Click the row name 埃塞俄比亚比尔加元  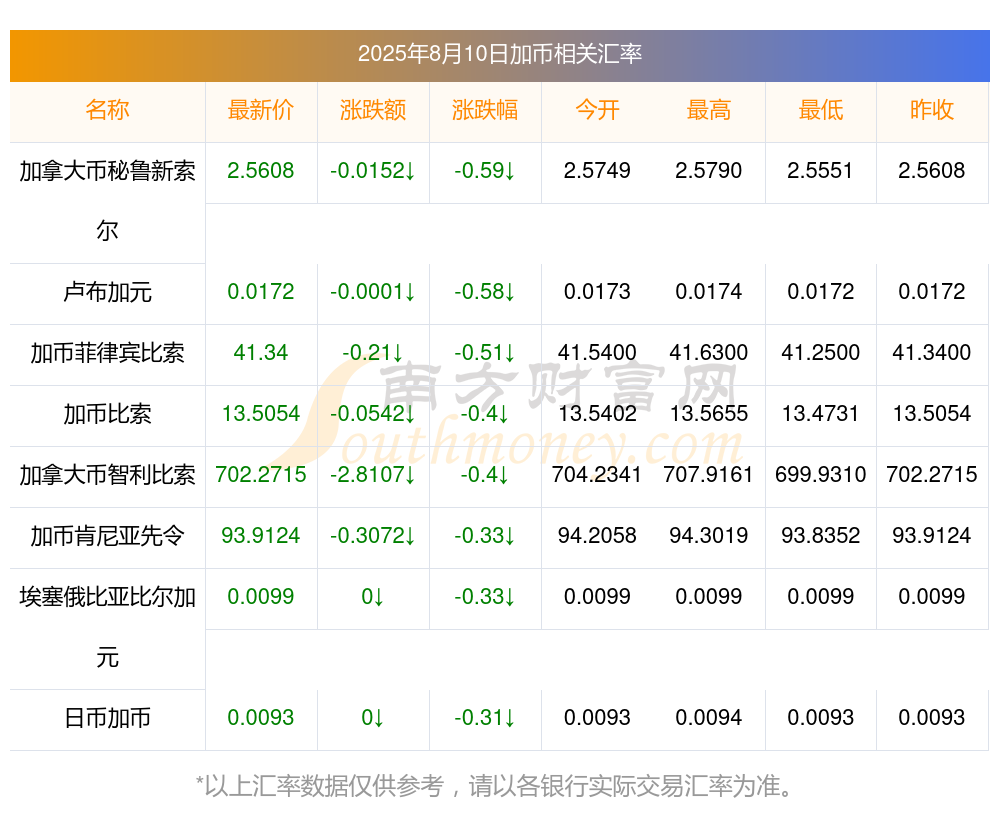click(x=107, y=627)
